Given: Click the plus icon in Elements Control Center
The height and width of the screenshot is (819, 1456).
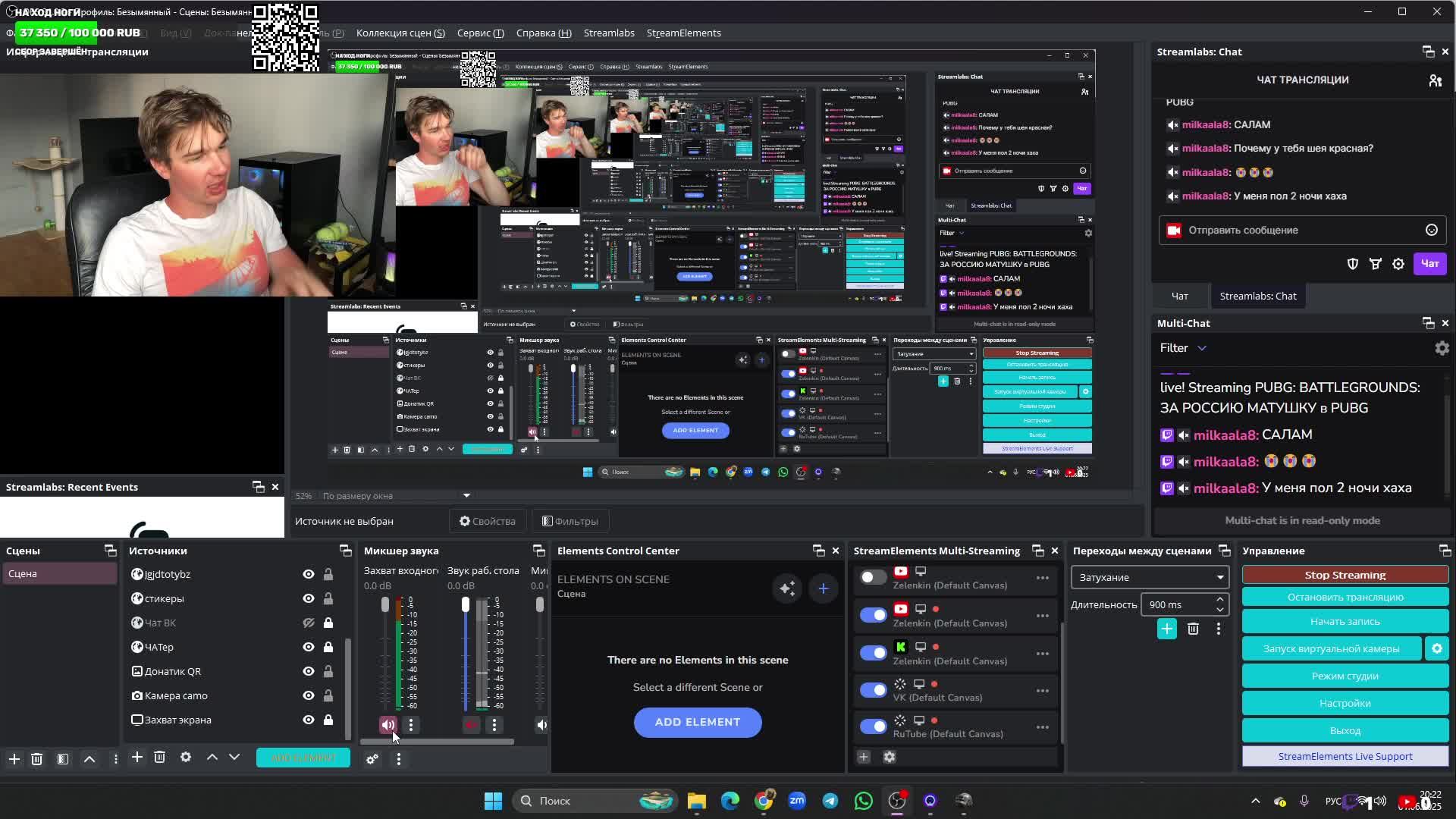Looking at the screenshot, I should click(x=824, y=588).
